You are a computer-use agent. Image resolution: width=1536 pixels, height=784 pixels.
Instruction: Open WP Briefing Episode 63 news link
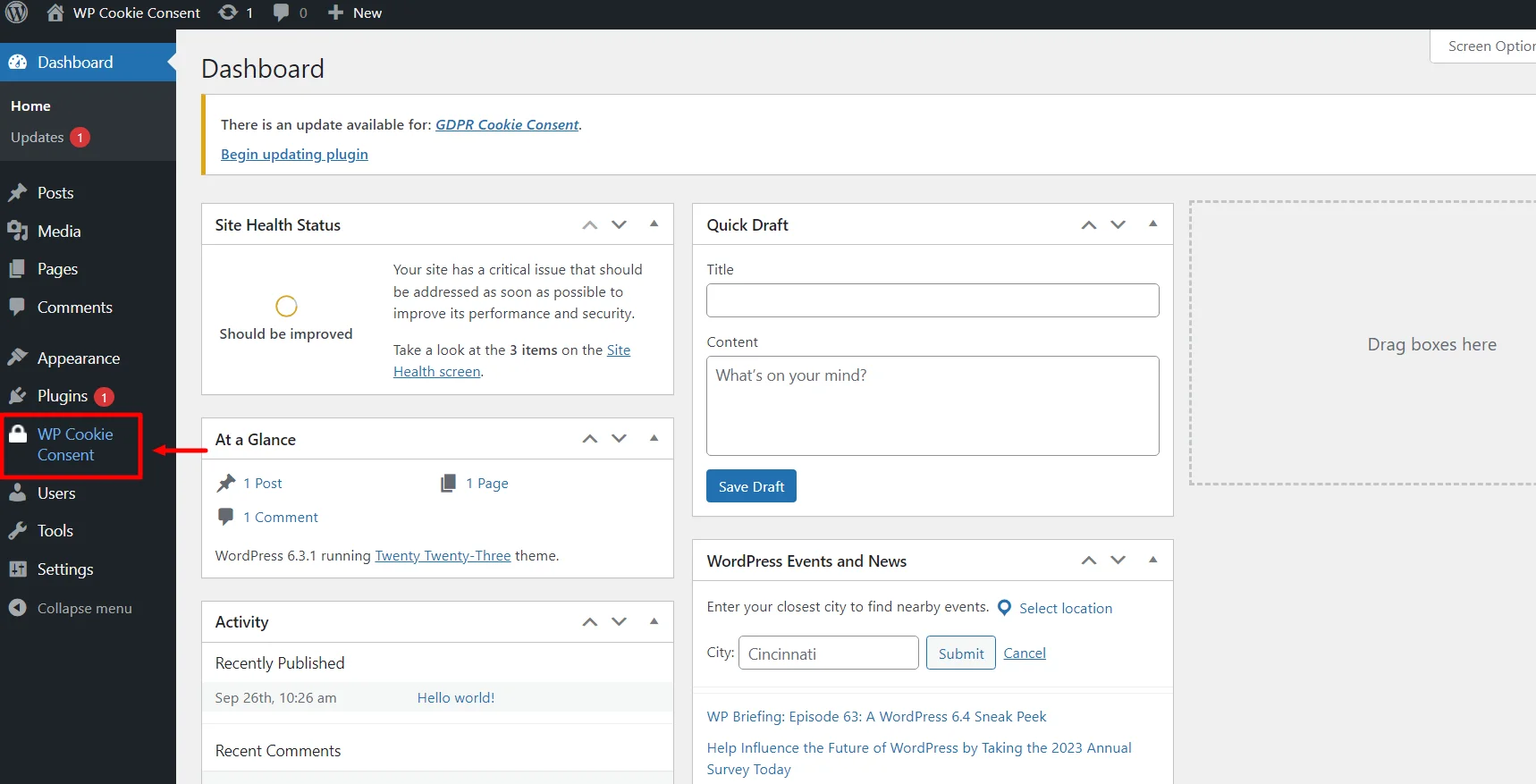(876, 716)
